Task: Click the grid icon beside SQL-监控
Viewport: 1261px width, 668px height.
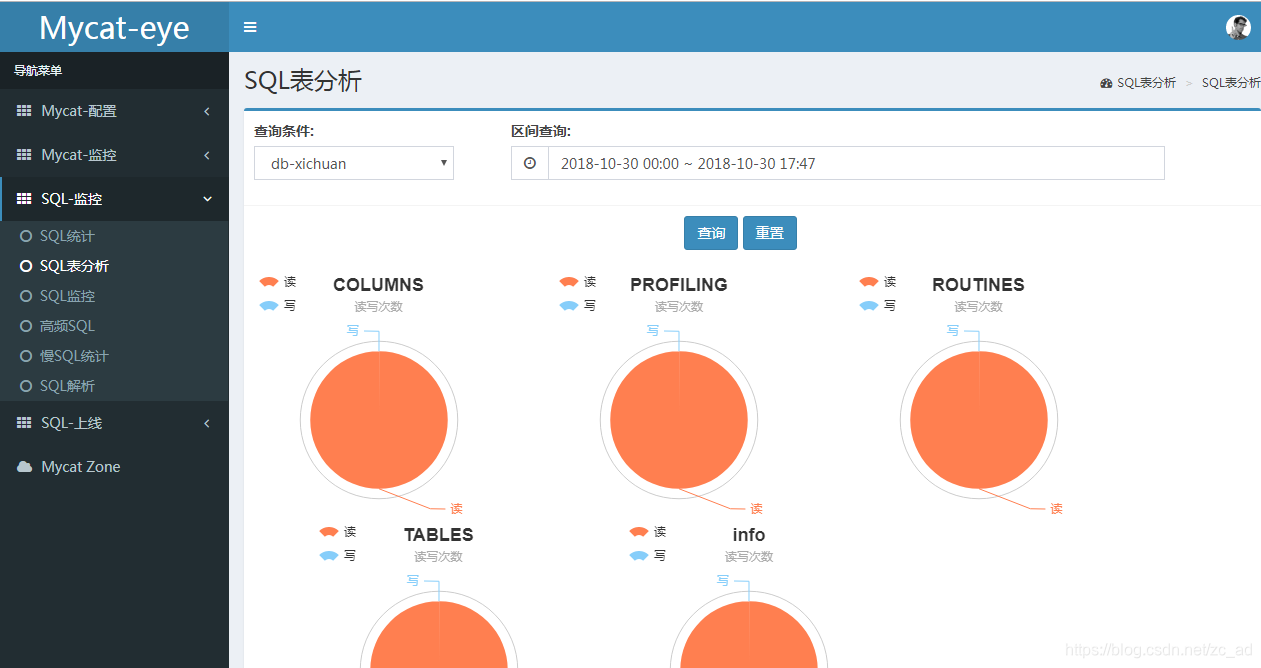Action: coord(24,199)
